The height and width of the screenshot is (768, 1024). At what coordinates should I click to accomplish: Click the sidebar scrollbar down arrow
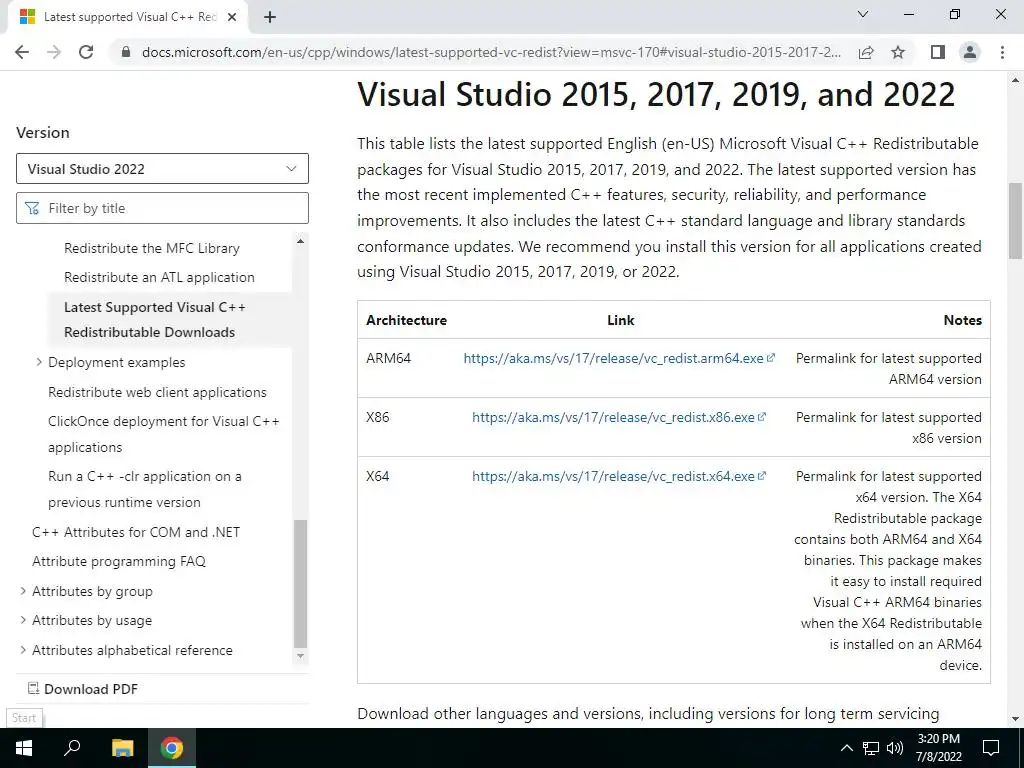[300, 656]
